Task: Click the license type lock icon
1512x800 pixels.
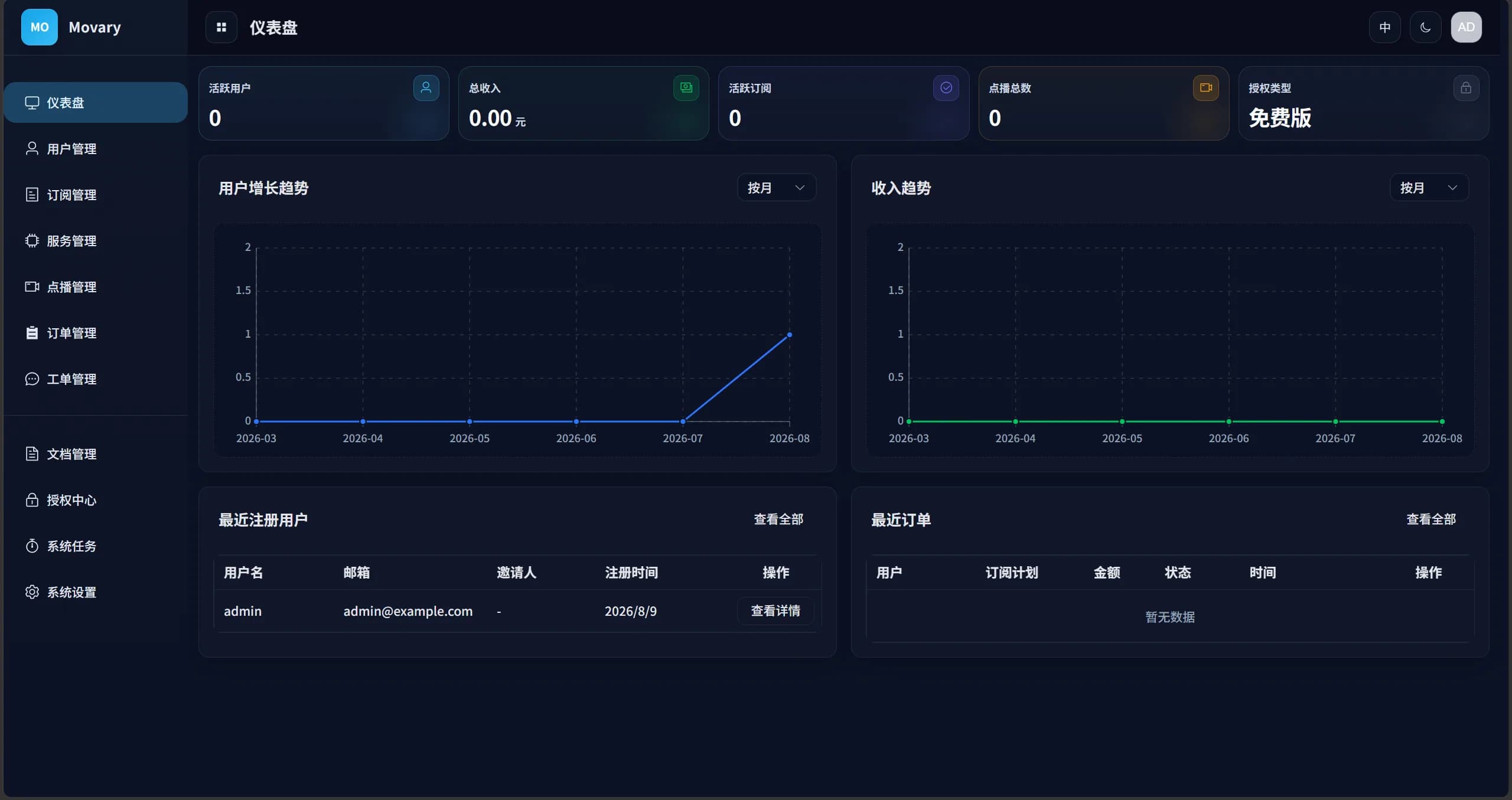Action: tap(1466, 88)
